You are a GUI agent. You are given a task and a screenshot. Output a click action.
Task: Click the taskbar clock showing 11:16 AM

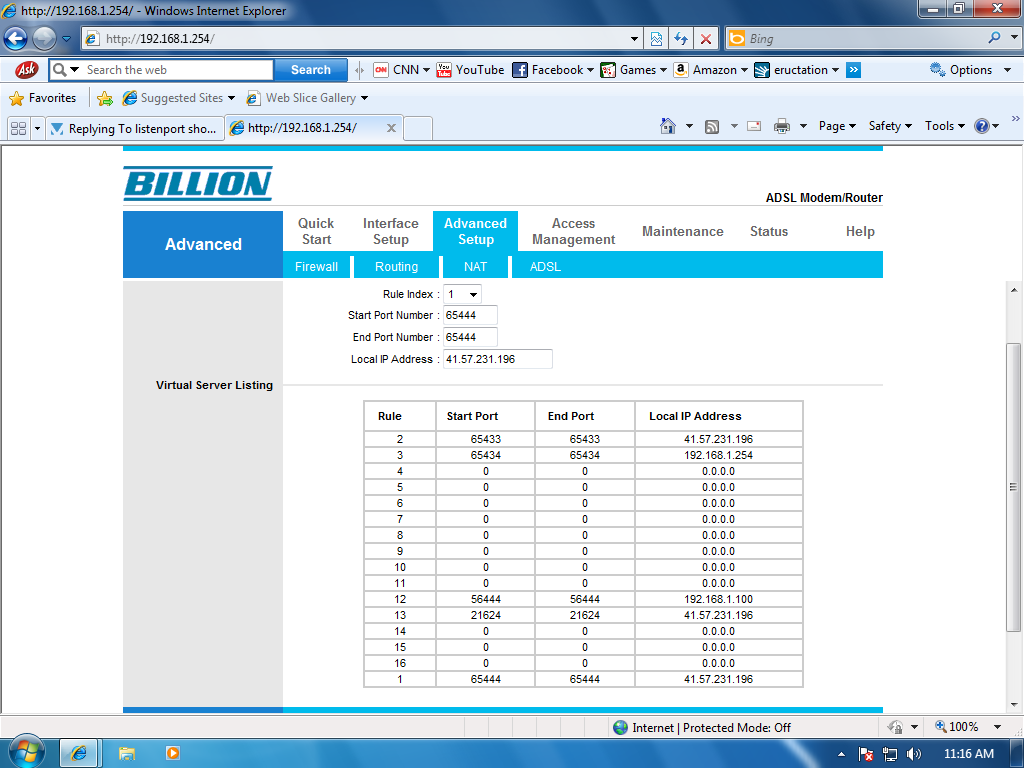point(968,754)
